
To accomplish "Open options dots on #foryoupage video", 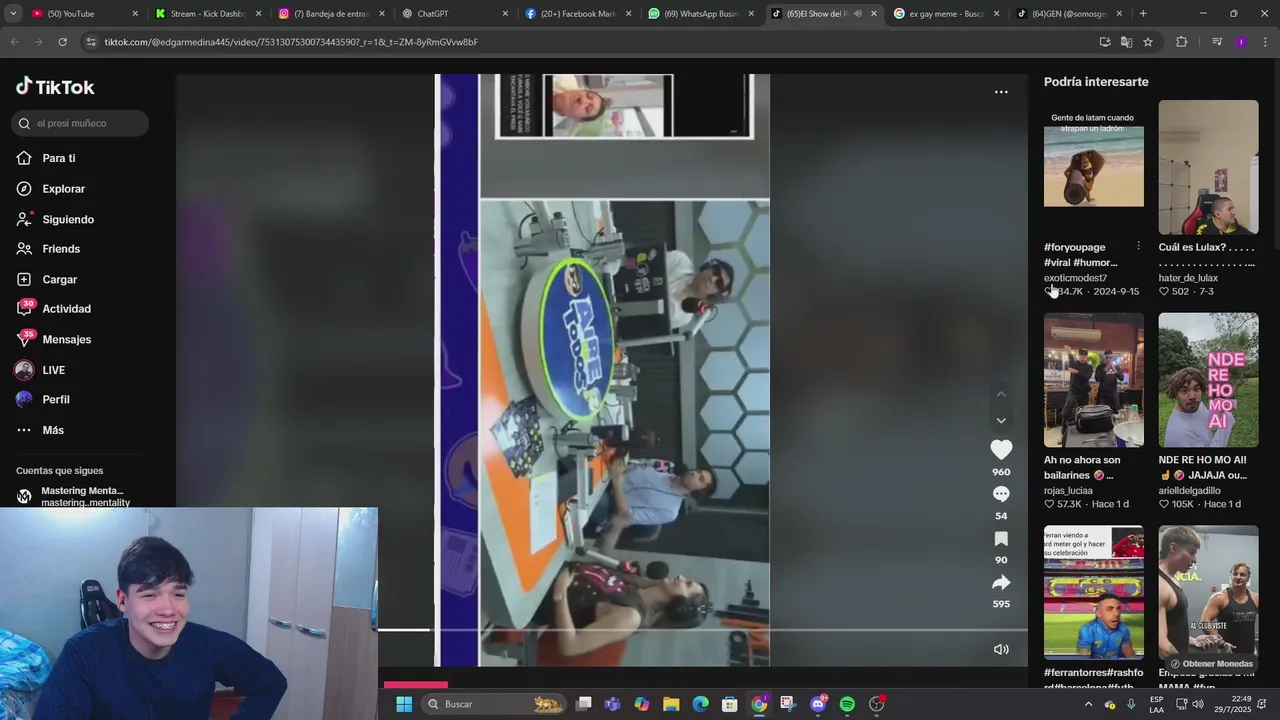I will click(x=1138, y=246).
